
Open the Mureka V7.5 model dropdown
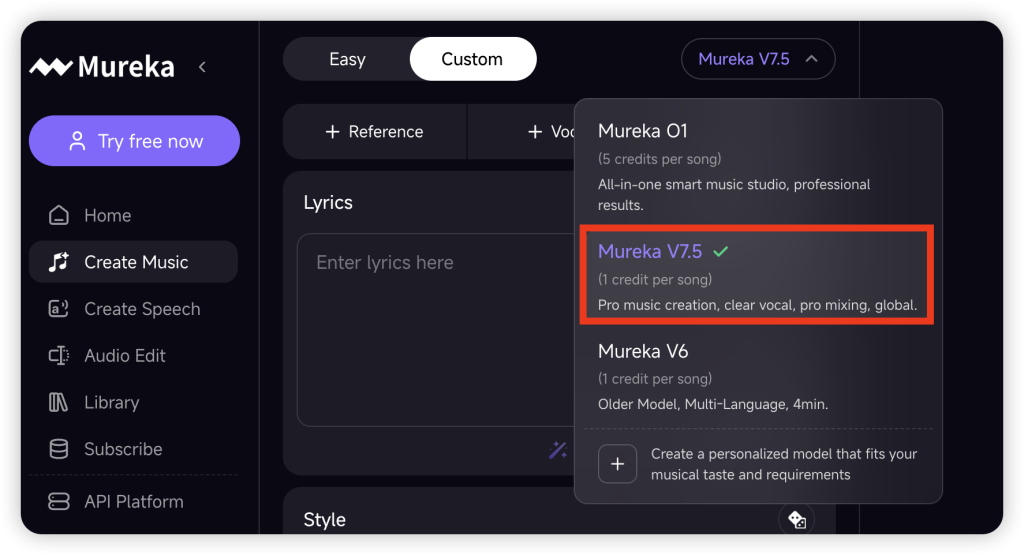click(757, 59)
